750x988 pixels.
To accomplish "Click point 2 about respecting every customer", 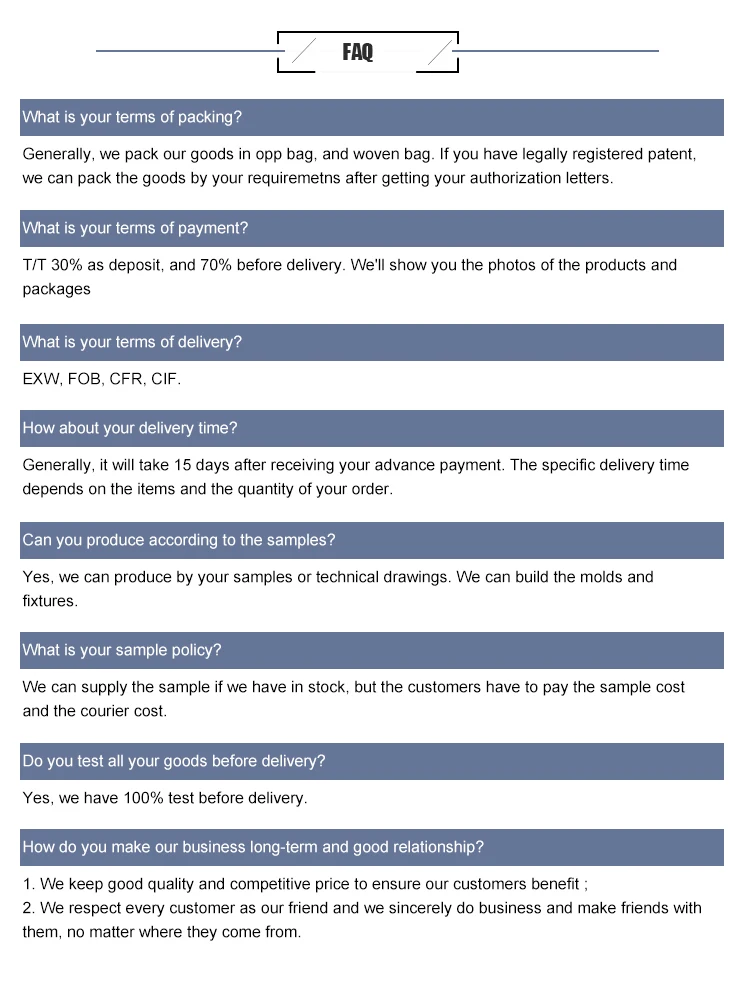I will (x=362, y=920).
